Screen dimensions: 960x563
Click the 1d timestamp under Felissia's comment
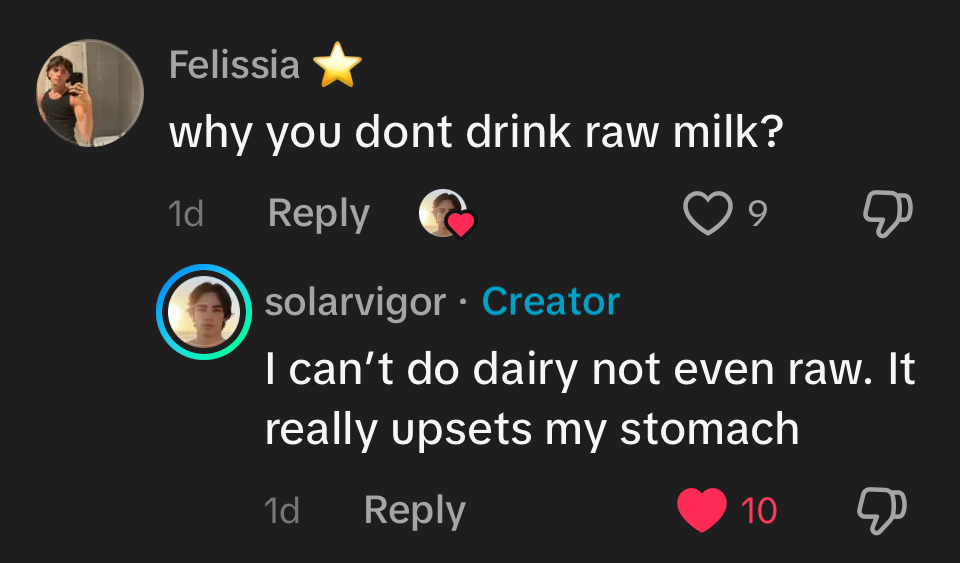(187, 214)
